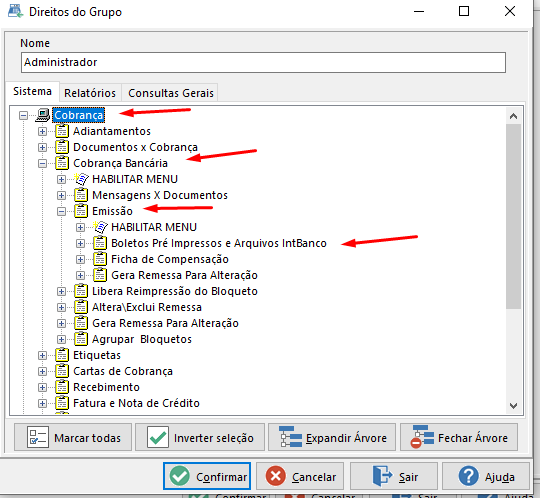Click the Direitos do Grupo title bar icon

click(15, 11)
